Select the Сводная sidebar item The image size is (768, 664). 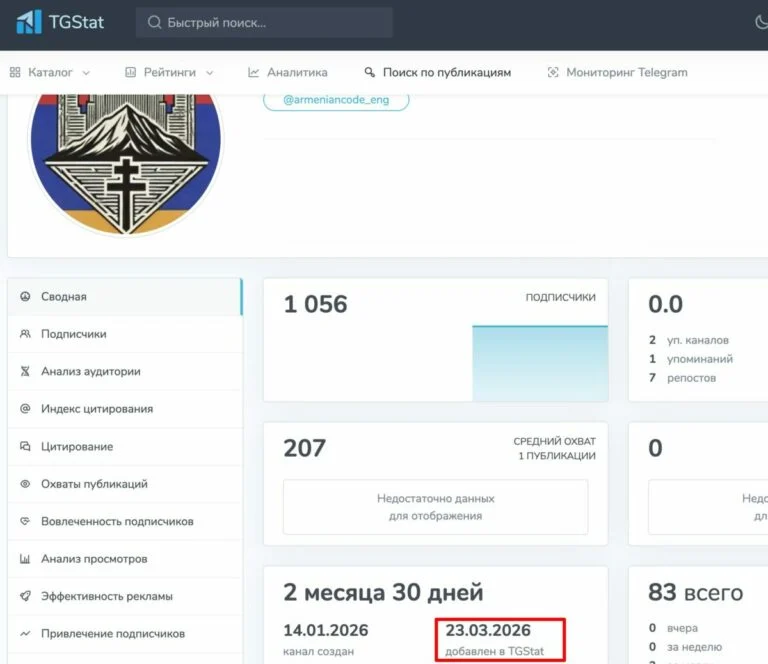pos(64,297)
